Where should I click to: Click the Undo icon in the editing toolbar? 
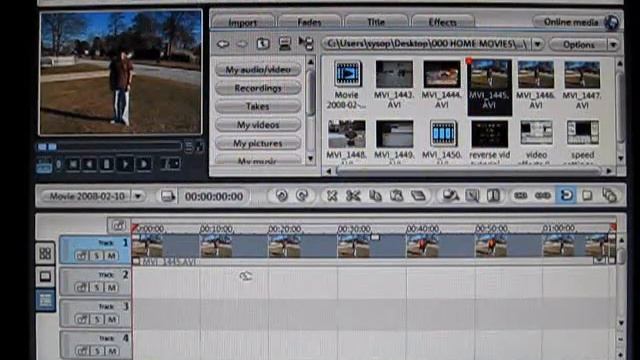[281, 196]
